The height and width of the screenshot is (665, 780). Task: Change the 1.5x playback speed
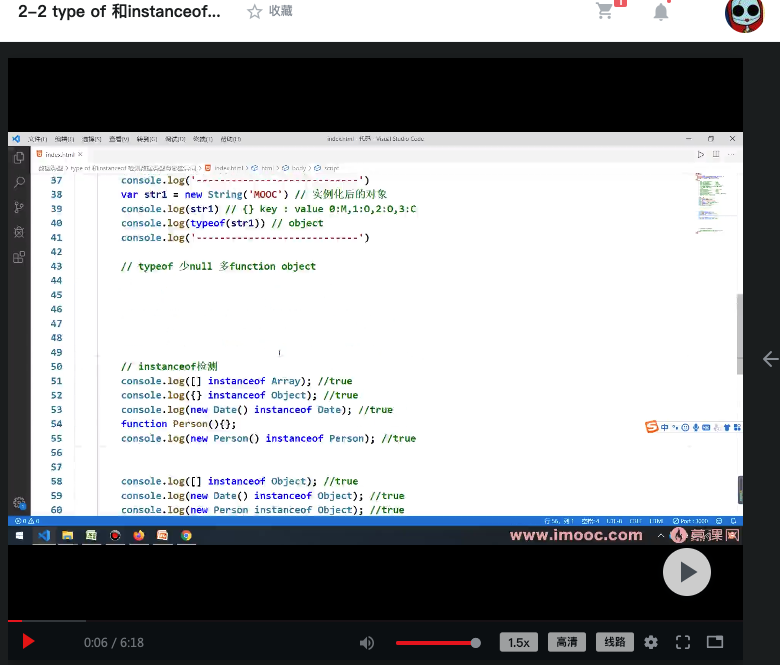coord(518,642)
